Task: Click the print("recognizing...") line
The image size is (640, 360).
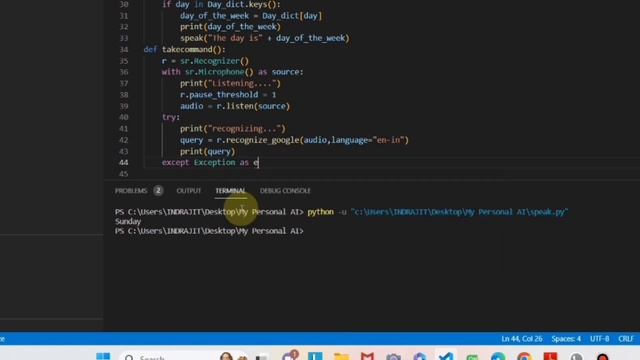Action: point(233,129)
